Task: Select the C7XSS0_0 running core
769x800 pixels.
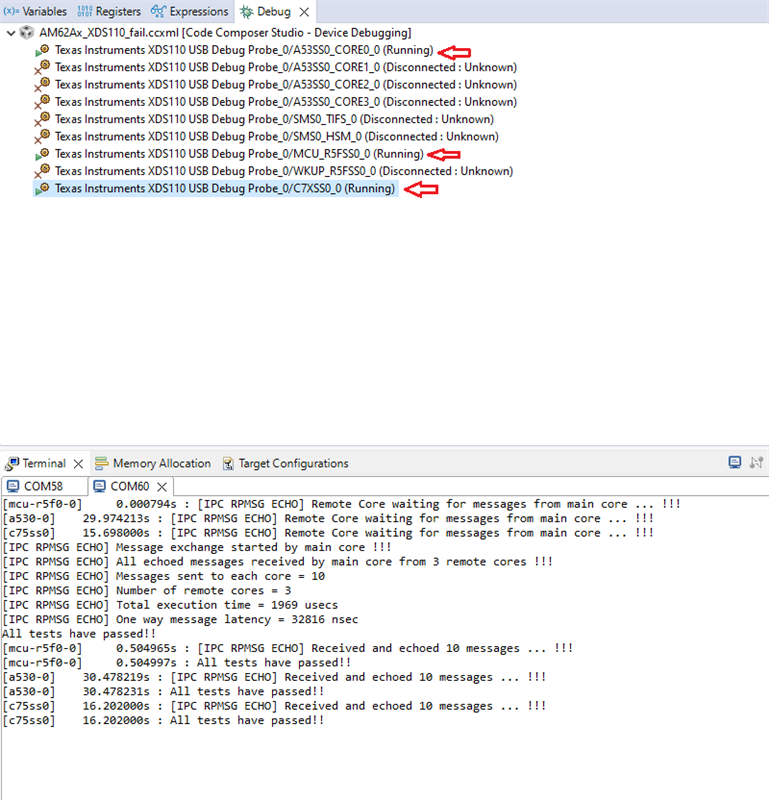Action: pyautogui.click(x=225, y=189)
